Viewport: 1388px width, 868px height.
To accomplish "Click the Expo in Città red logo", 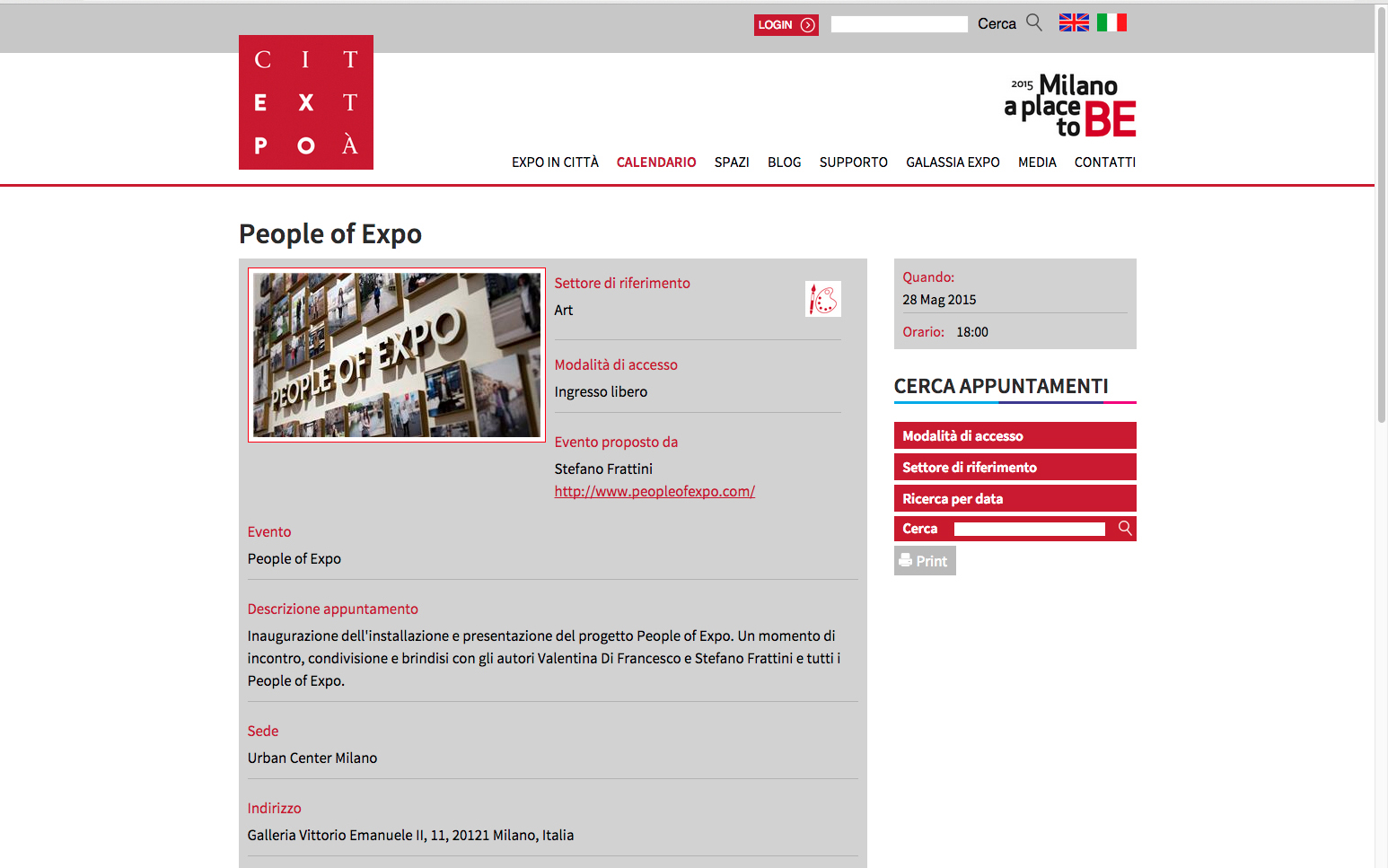I will pyautogui.click(x=306, y=102).
